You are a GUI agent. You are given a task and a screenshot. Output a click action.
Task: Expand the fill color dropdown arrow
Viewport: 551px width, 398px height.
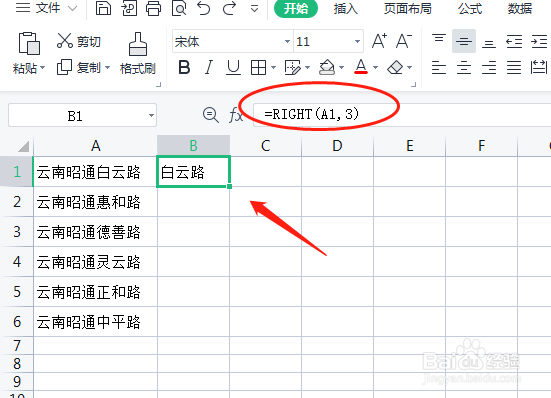click(x=342, y=67)
